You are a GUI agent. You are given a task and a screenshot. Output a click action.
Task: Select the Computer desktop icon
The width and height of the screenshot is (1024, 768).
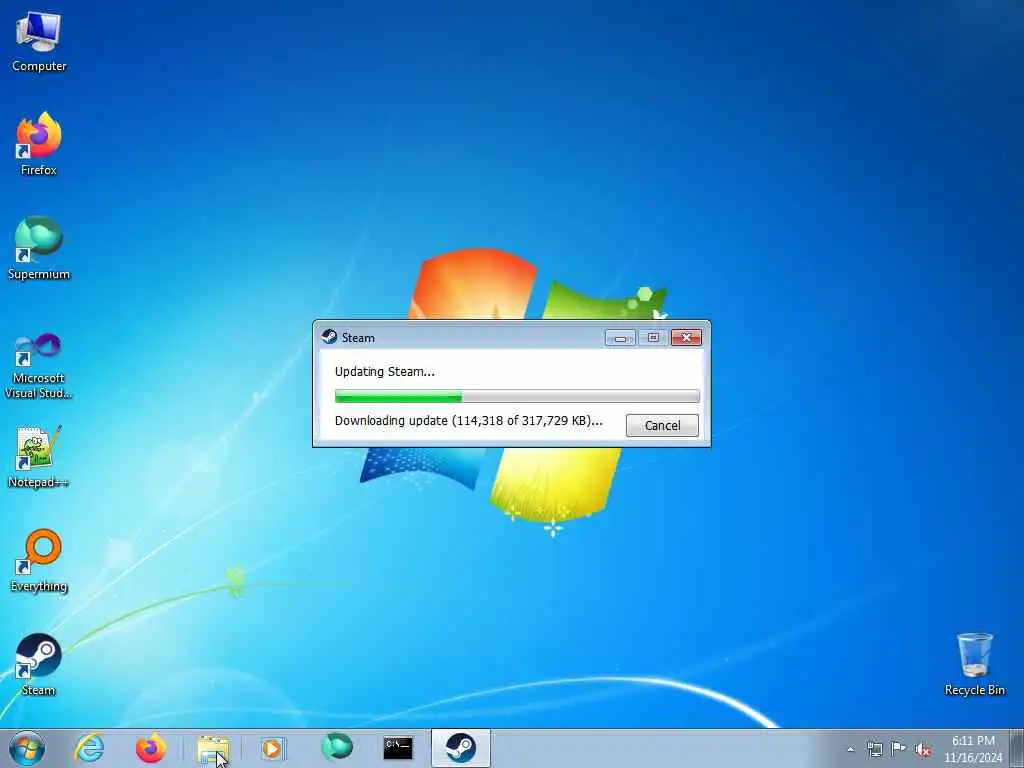[39, 42]
